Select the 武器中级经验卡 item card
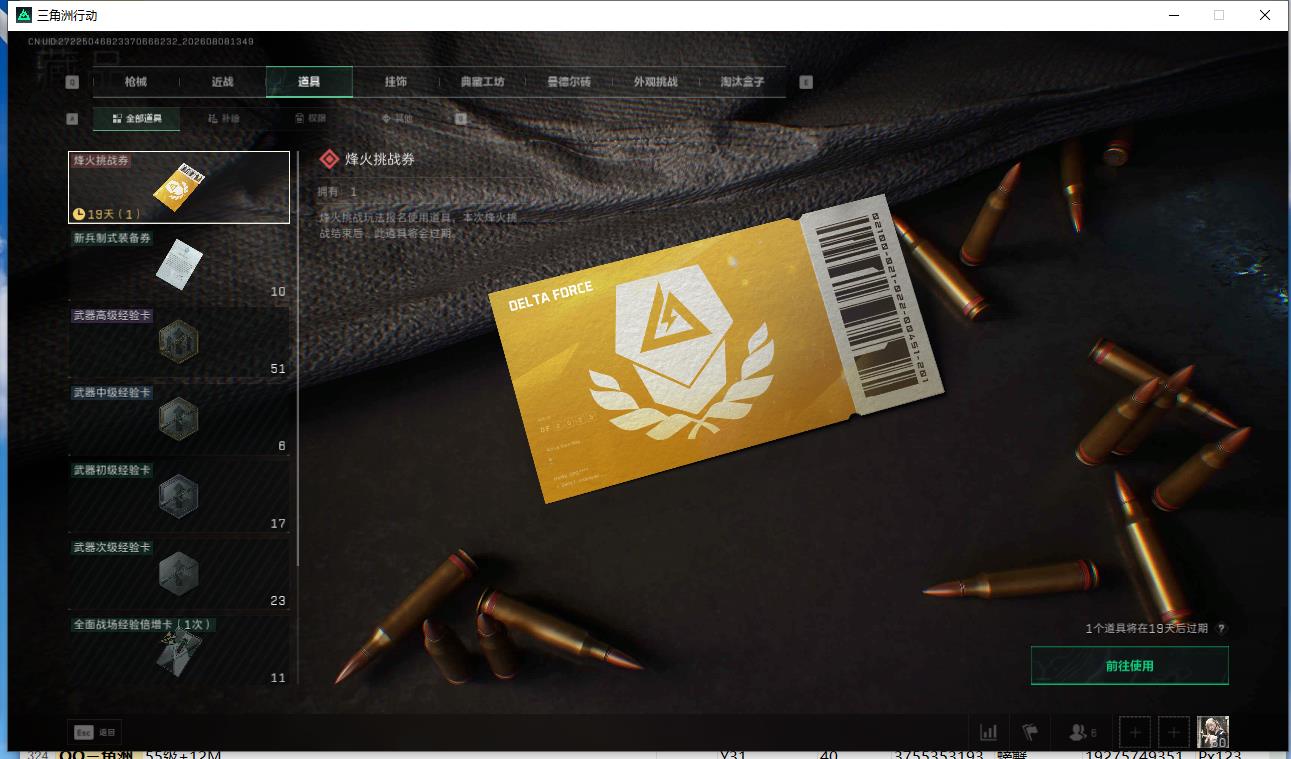This screenshot has width=1291, height=759. pyautogui.click(x=179, y=419)
